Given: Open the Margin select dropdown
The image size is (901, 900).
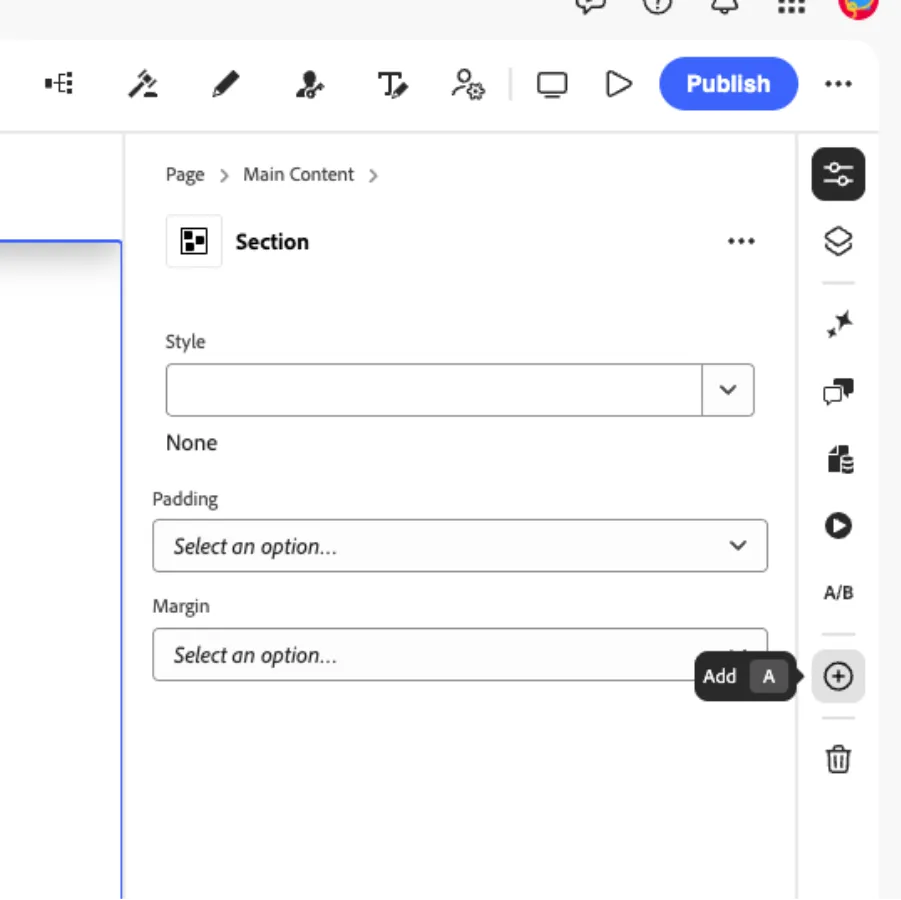Looking at the screenshot, I should pos(460,655).
